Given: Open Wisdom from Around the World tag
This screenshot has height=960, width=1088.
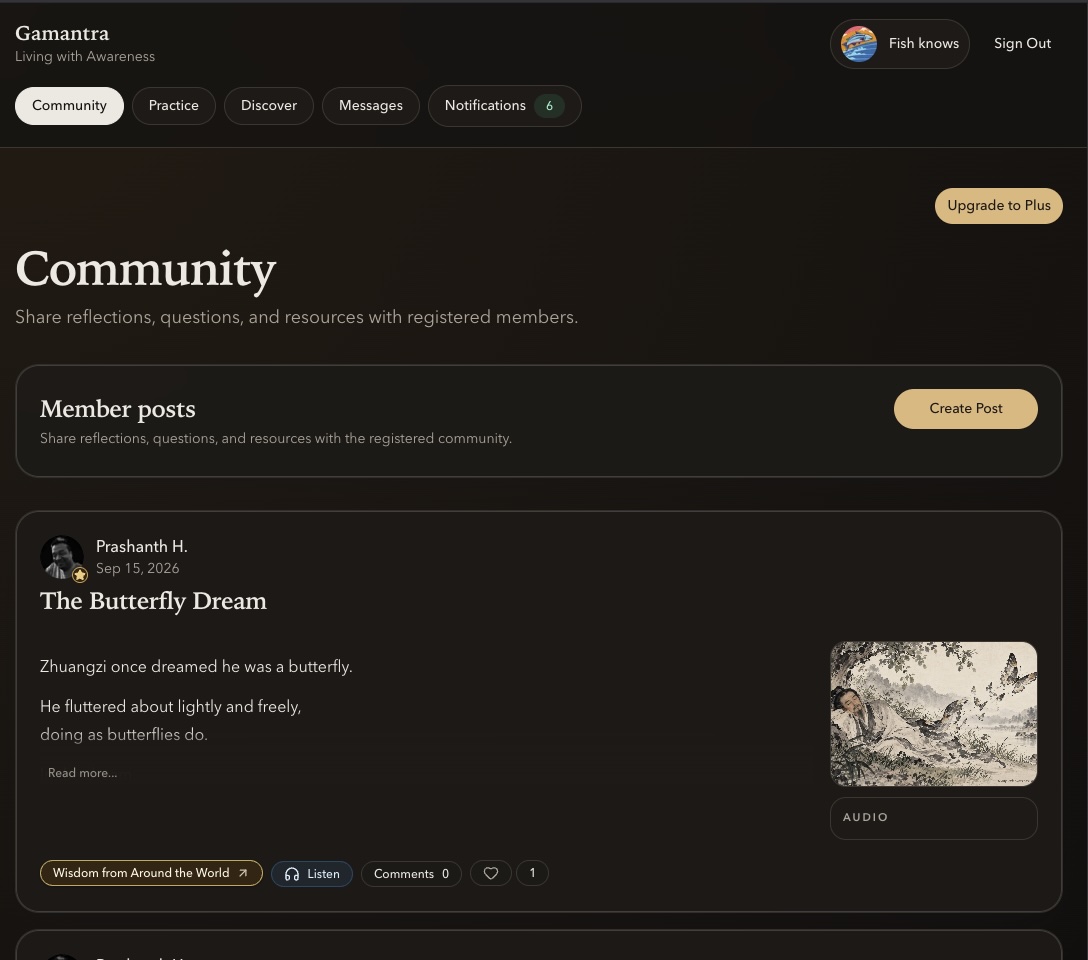Looking at the screenshot, I should 151,873.
